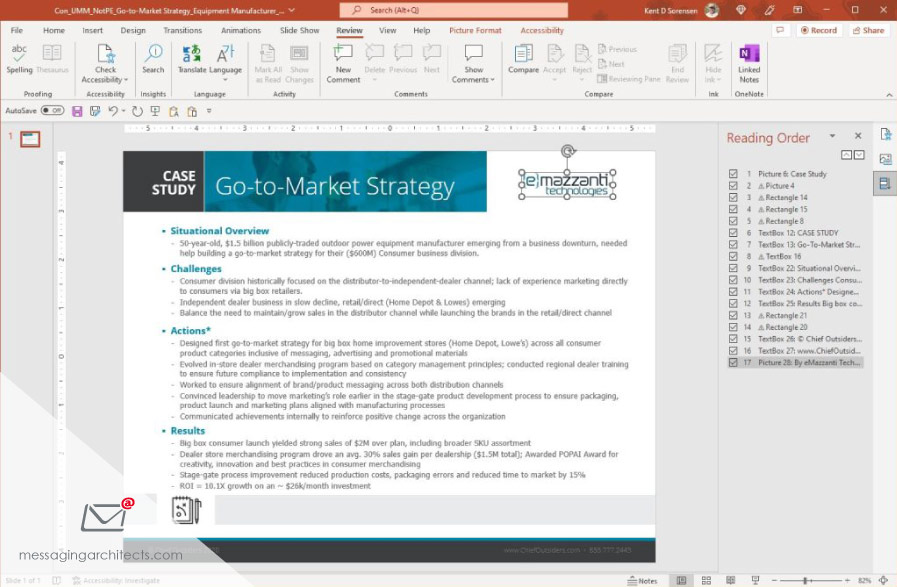Viewport: 897px width, 587px height.
Task: Open Reading Order pane options arrow
Action: pos(832,137)
